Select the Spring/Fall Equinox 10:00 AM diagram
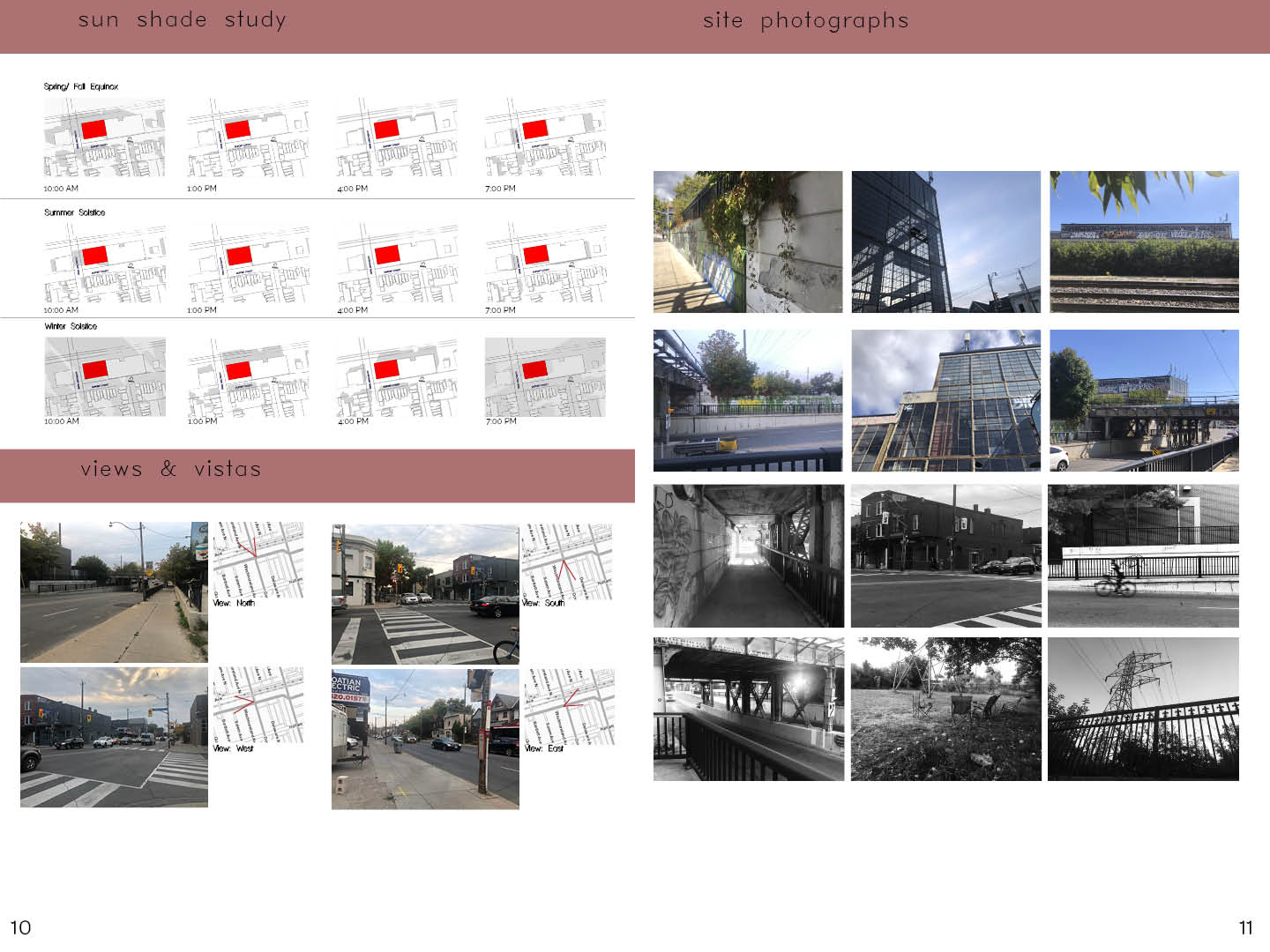The width and height of the screenshot is (1270, 952). point(104,138)
